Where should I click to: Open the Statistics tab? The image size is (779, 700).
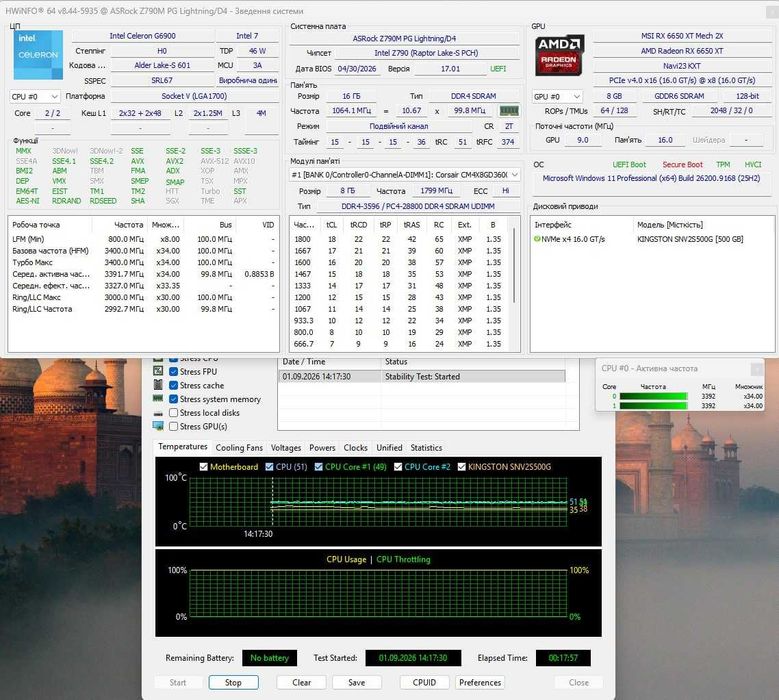click(x=426, y=448)
